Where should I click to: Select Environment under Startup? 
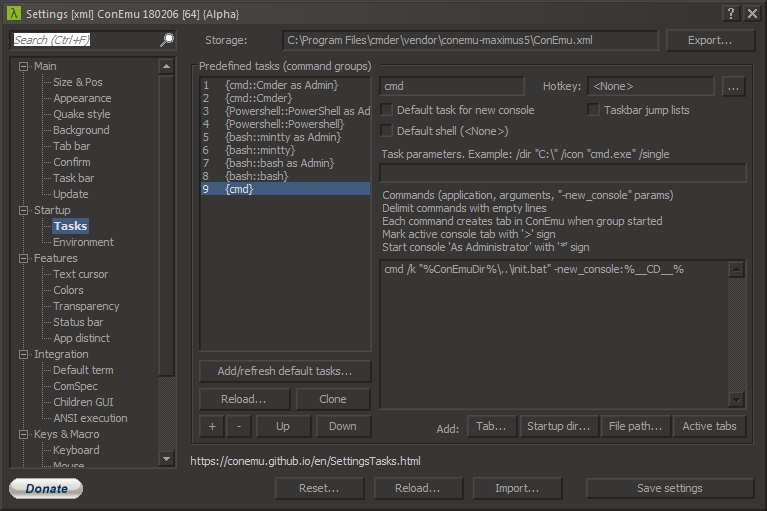point(83,242)
